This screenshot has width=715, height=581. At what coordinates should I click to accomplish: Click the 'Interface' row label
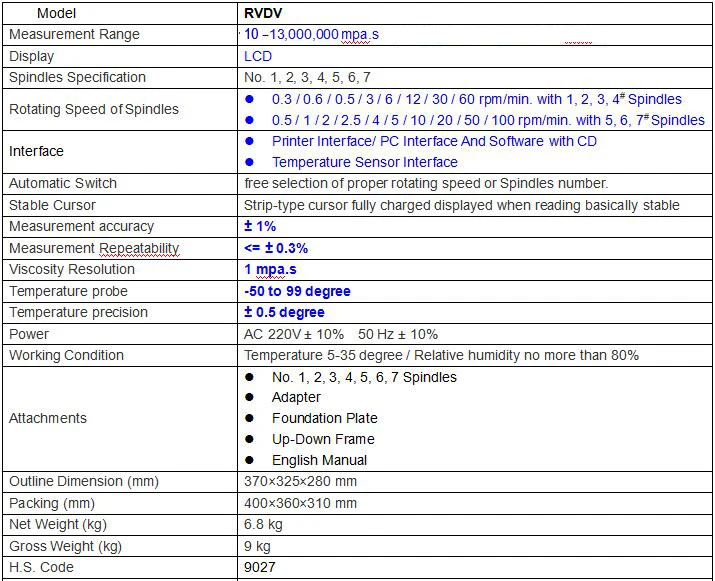click(36, 151)
